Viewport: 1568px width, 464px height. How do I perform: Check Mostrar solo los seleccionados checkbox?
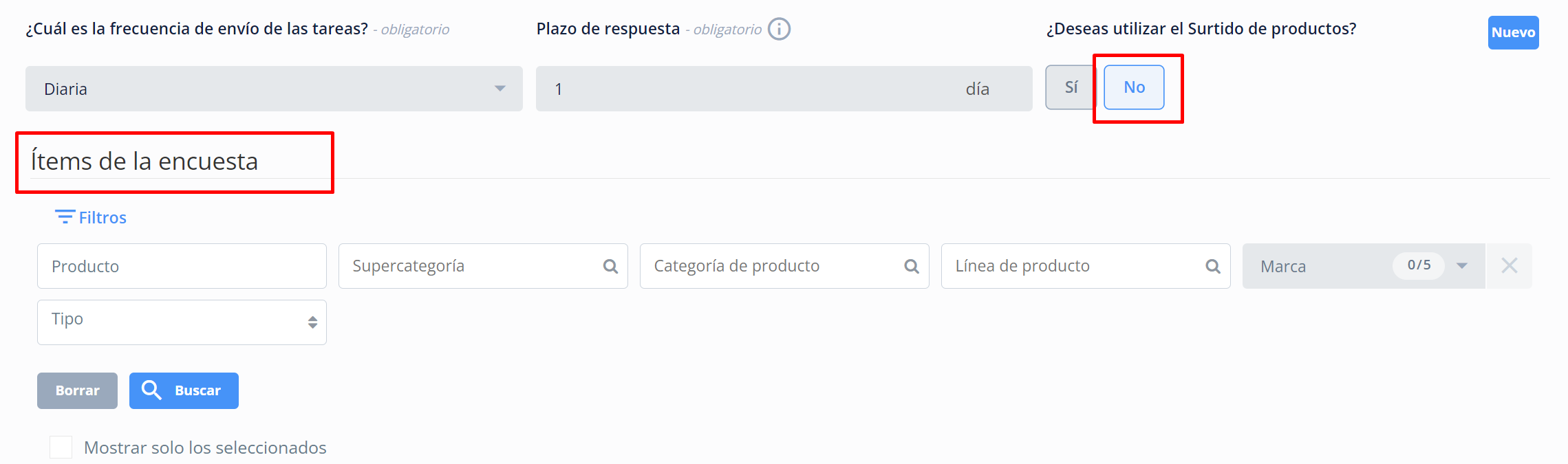(61, 448)
